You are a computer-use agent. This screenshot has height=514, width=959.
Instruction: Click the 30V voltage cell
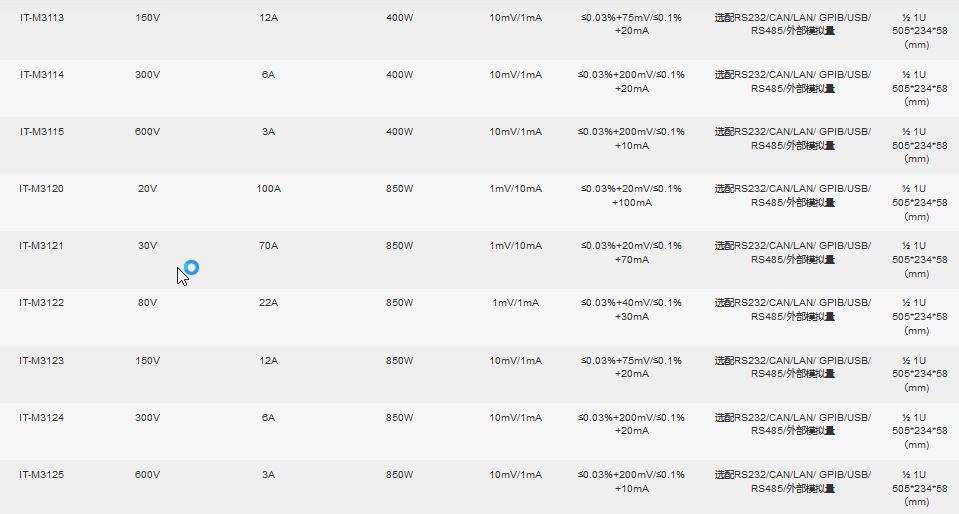point(147,246)
